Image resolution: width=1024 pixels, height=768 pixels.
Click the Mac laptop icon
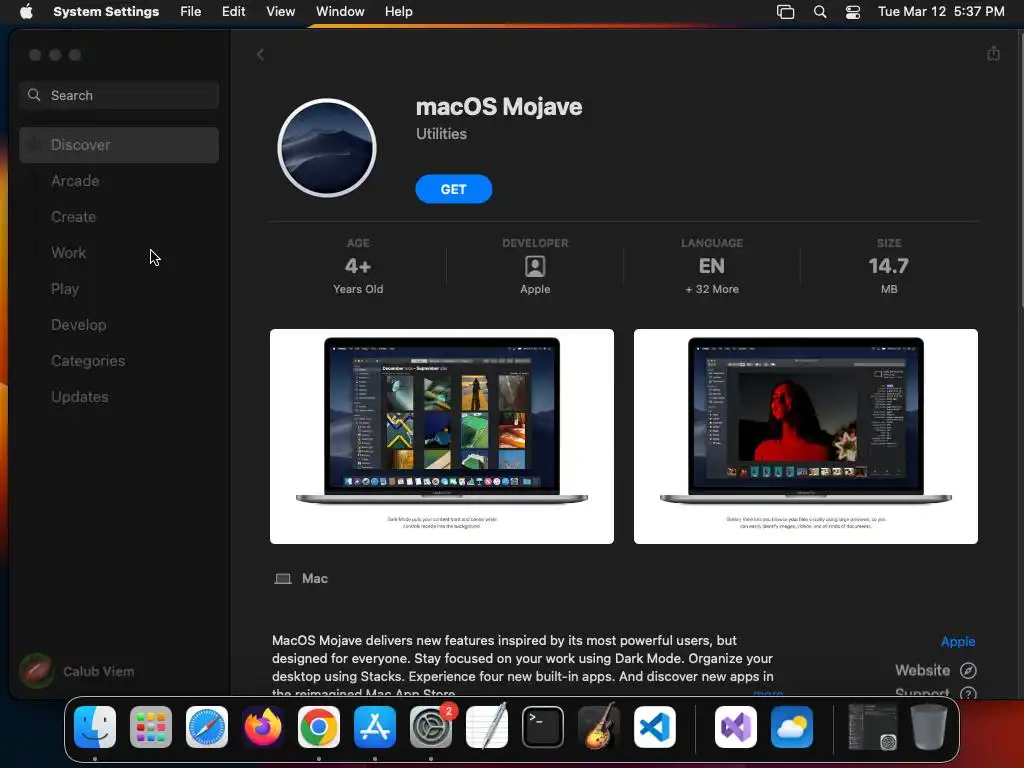283,579
